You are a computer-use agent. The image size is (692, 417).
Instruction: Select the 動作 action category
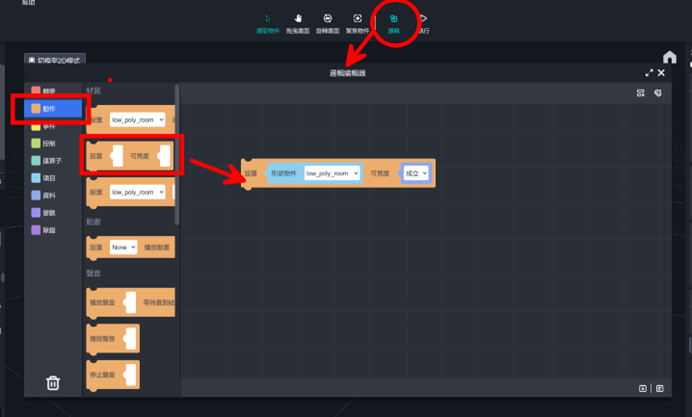(x=49, y=108)
